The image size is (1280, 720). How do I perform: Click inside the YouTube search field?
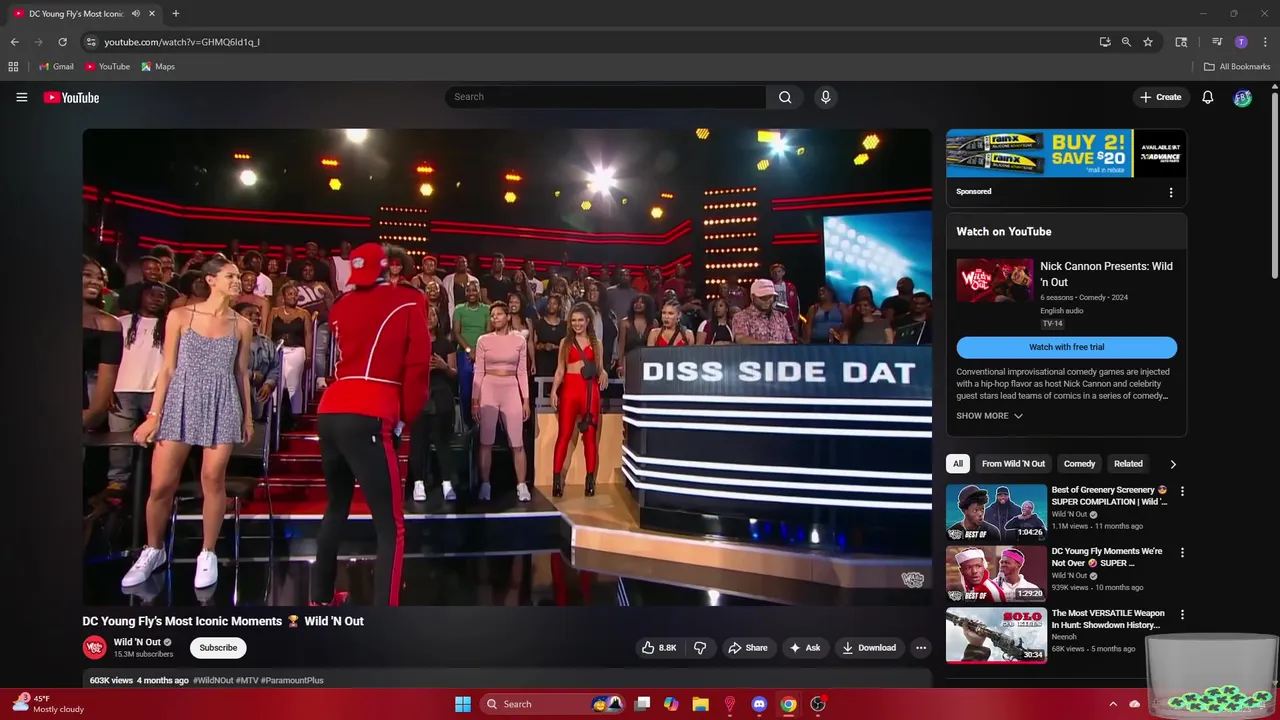point(605,97)
